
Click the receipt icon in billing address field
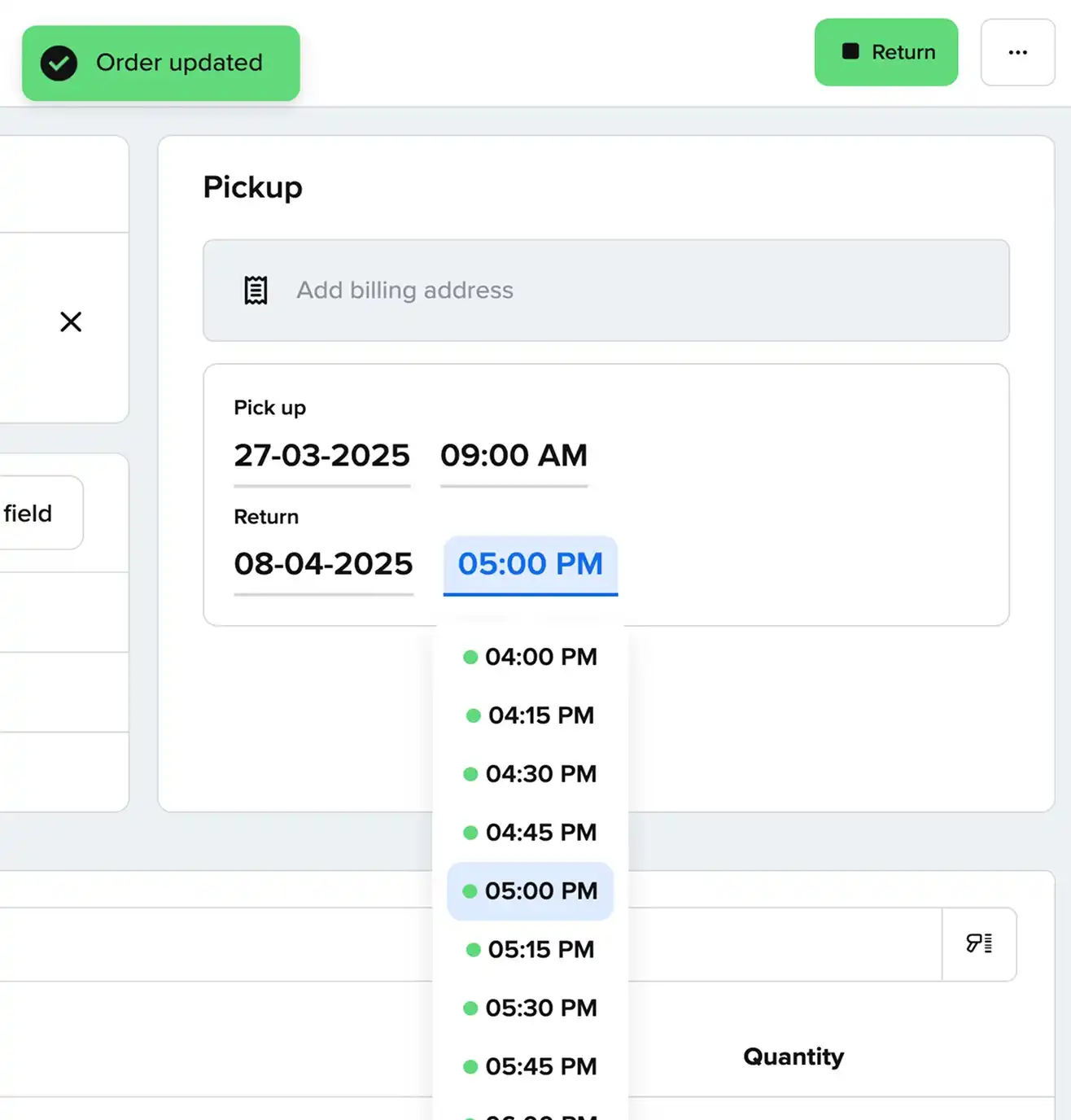[x=255, y=290]
